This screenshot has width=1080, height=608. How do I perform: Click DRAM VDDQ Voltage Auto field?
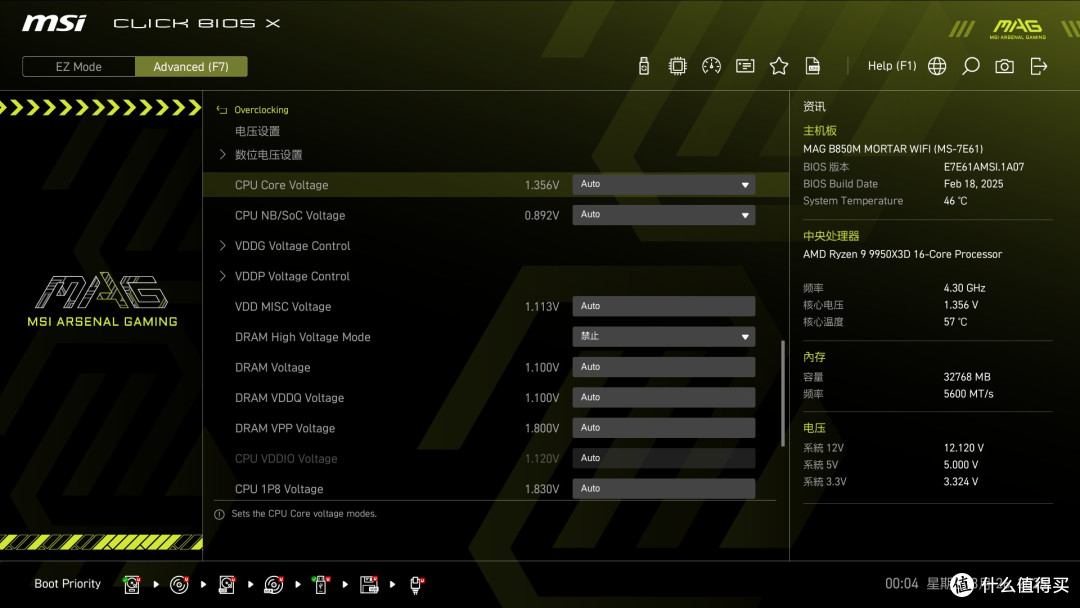pyautogui.click(x=663, y=397)
